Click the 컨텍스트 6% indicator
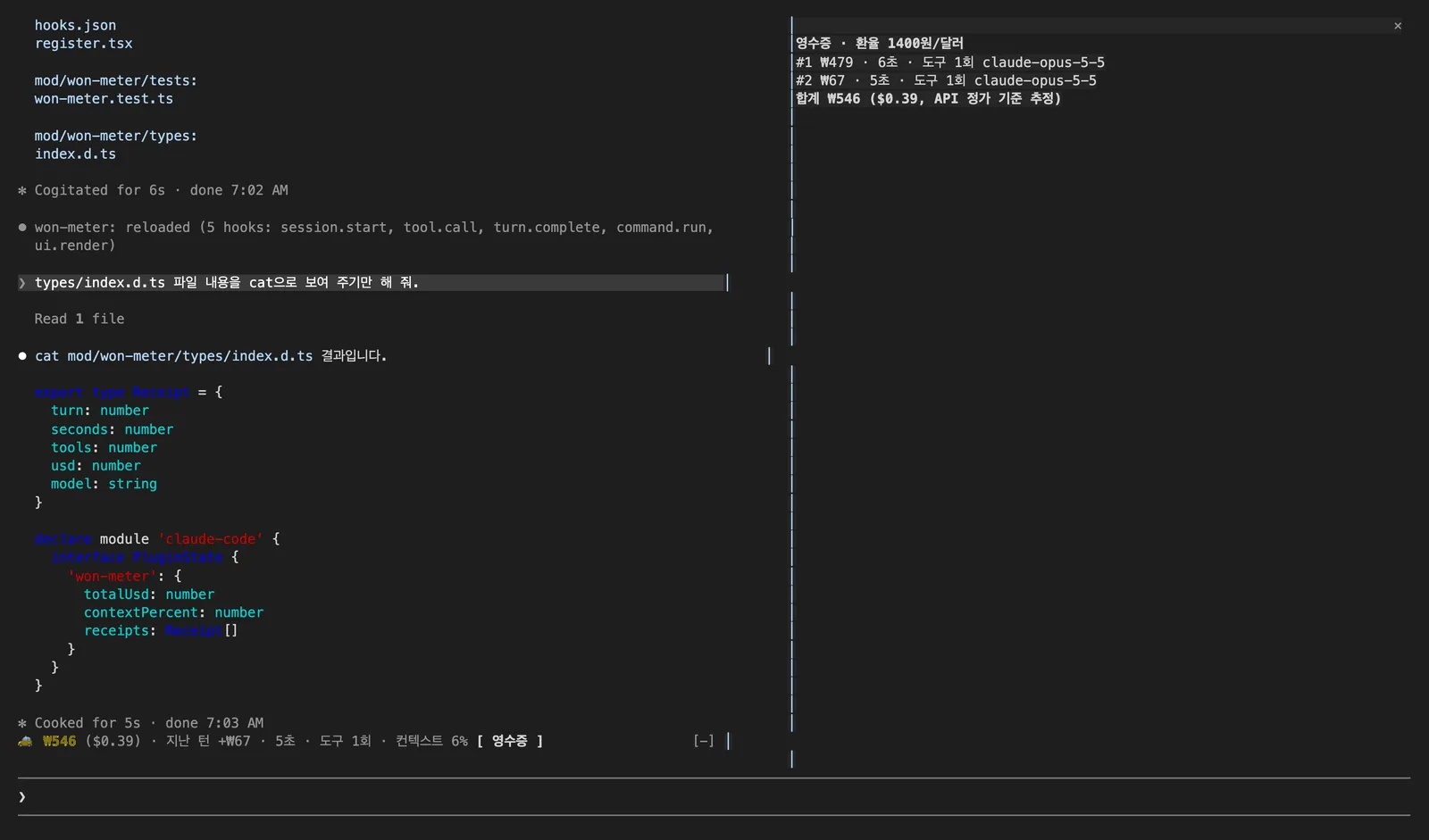This screenshot has height=840, width=1429. pyautogui.click(x=431, y=741)
